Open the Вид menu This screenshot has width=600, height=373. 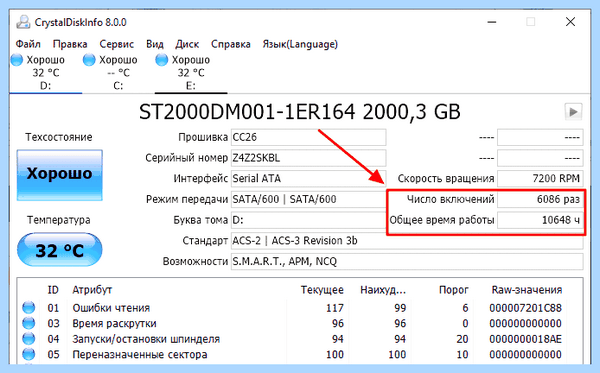pos(155,44)
